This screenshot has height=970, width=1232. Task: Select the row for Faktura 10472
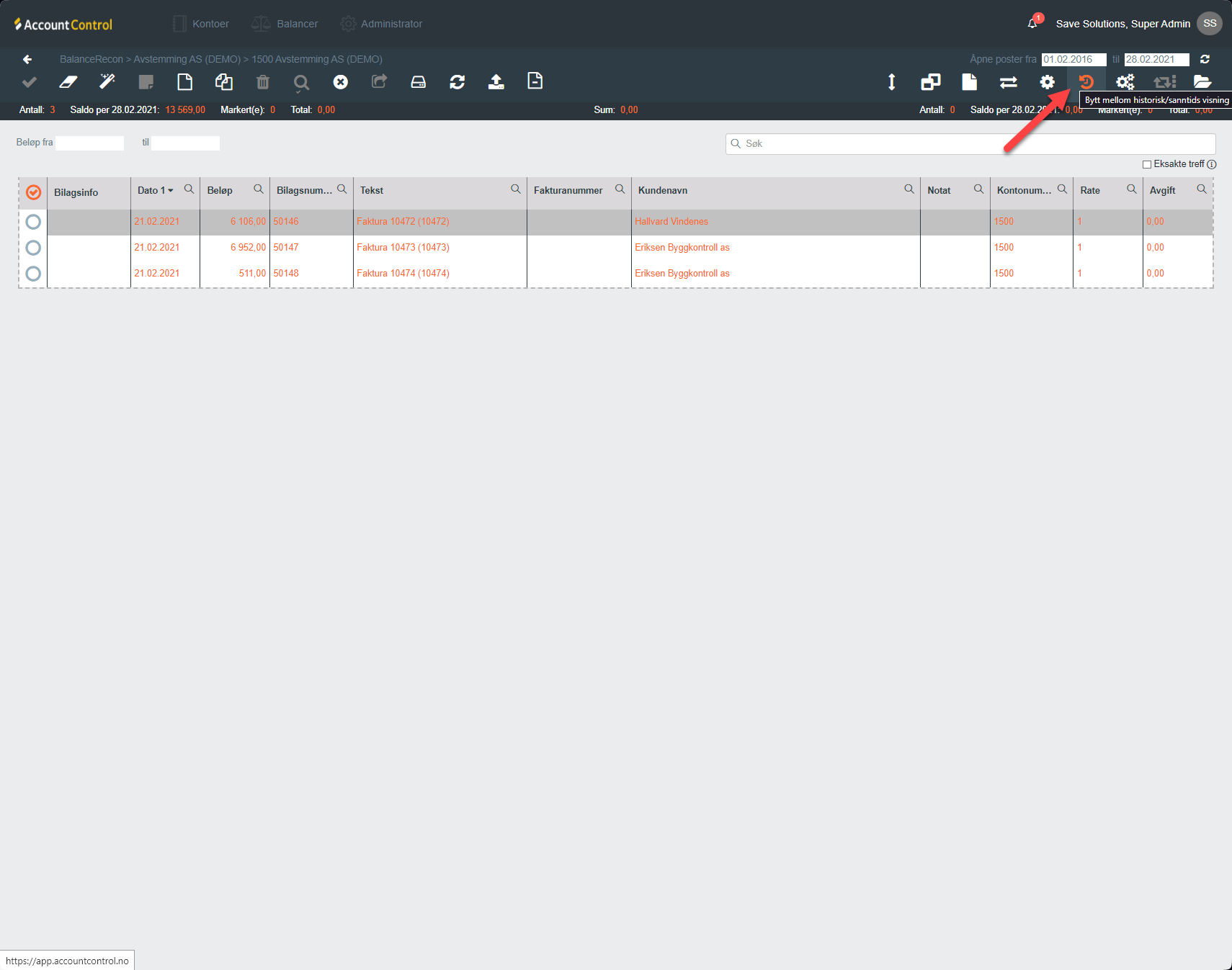(x=33, y=222)
